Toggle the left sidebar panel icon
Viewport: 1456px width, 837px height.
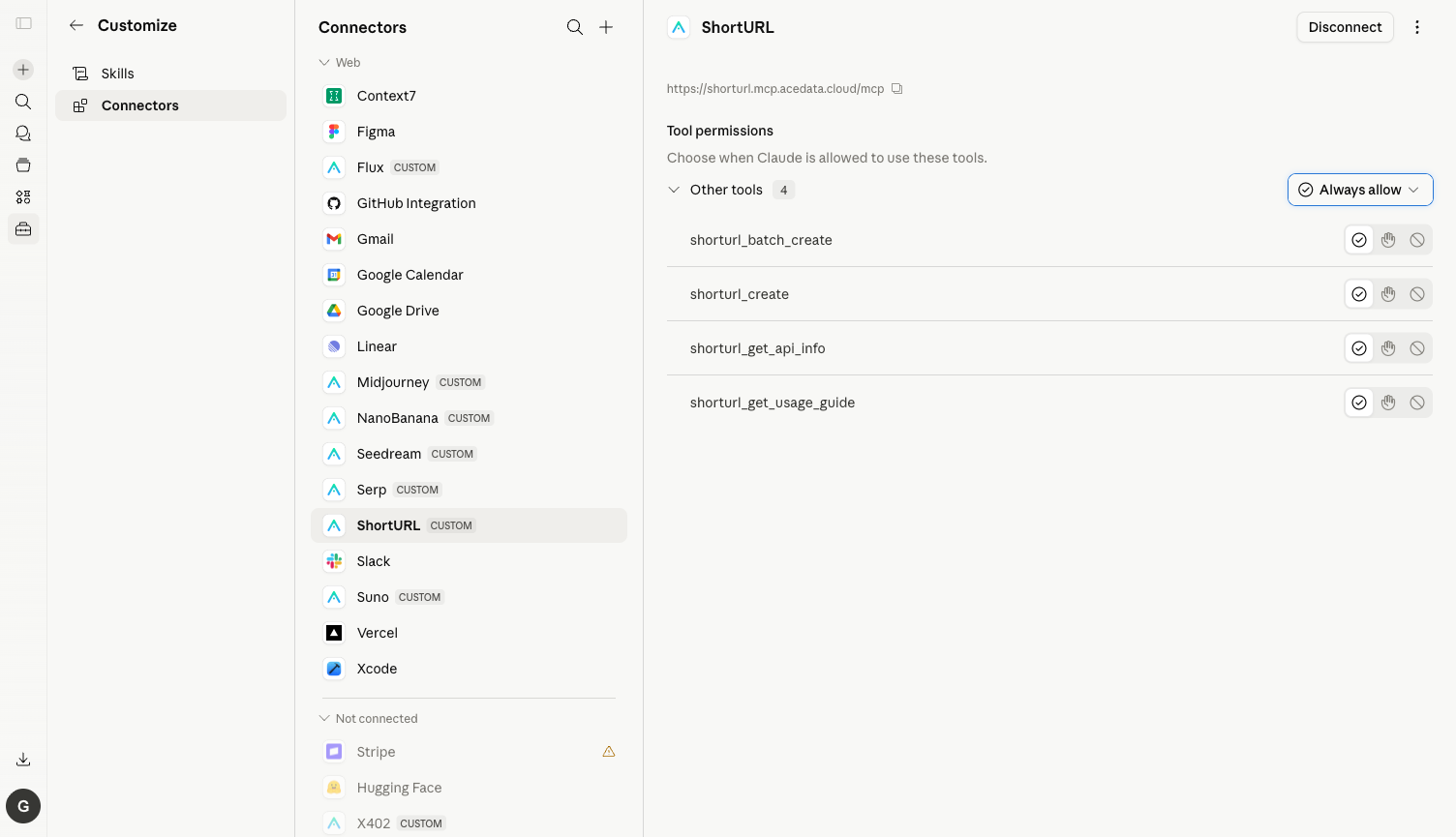click(x=23, y=23)
